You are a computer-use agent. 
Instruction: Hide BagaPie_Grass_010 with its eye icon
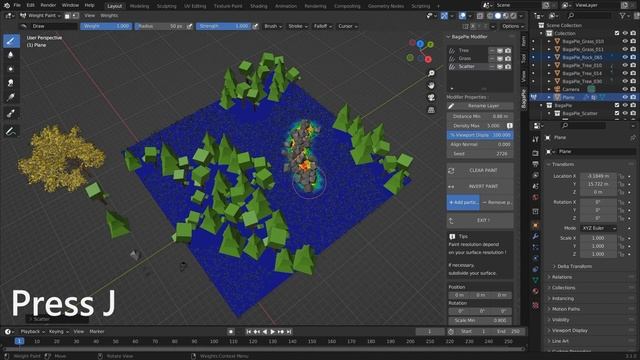(625, 41)
